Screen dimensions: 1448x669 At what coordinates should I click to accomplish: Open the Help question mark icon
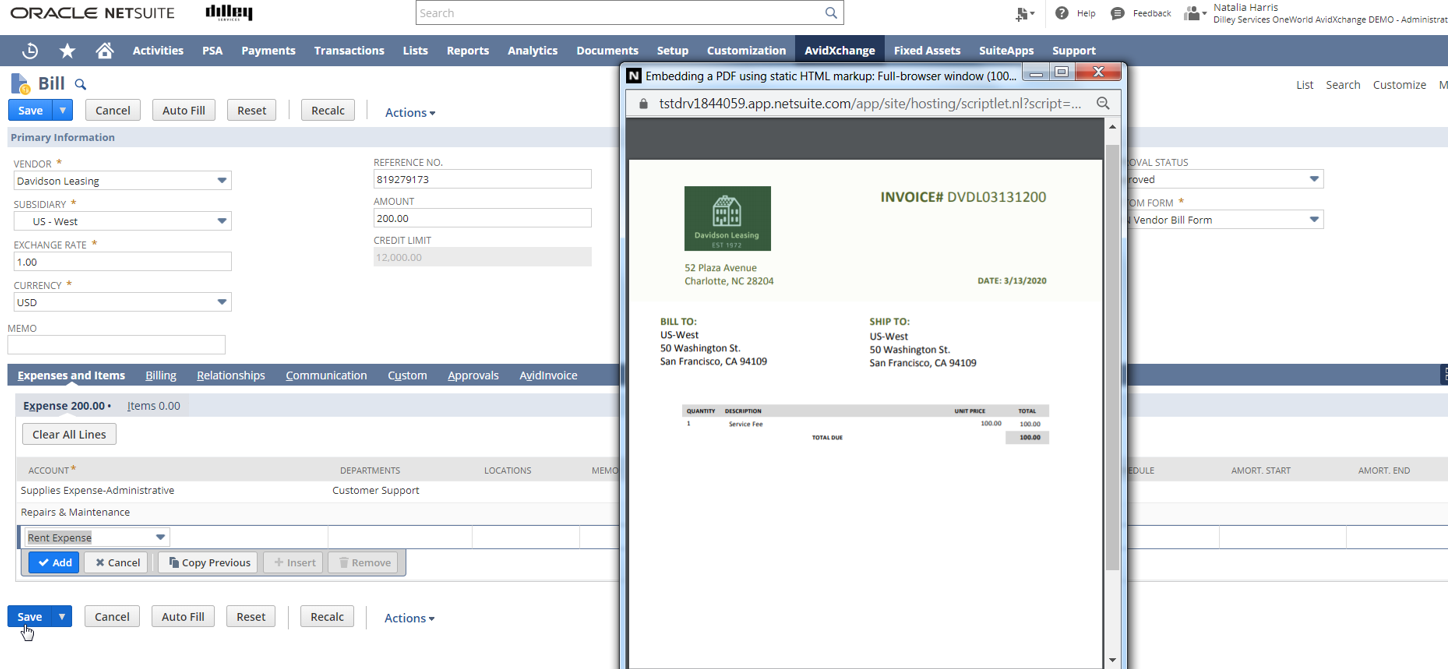click(1062, 13)
